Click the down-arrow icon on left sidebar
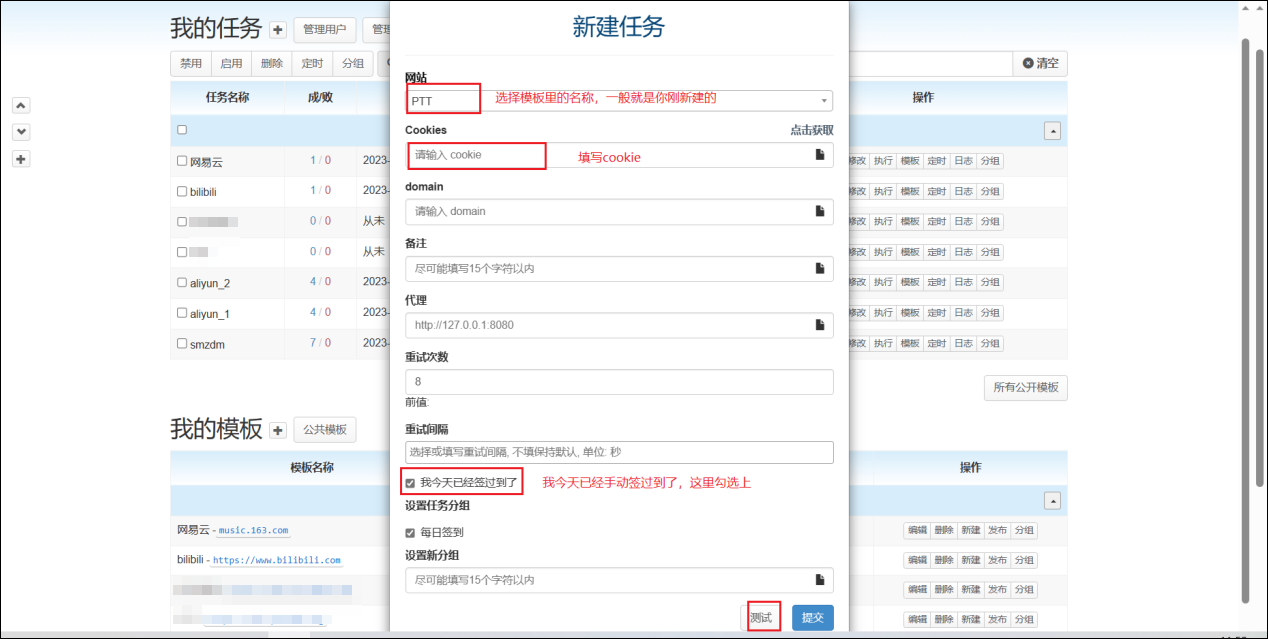Screen dimensions: 1268x639 pos(21,132)
